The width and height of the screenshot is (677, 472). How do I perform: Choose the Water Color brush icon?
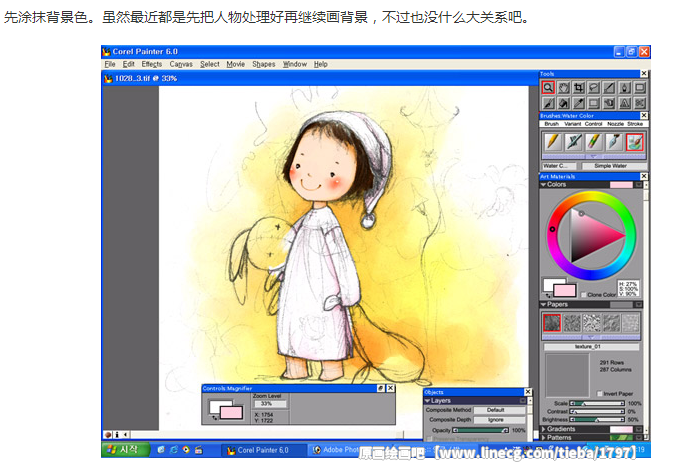pos(635,142)
